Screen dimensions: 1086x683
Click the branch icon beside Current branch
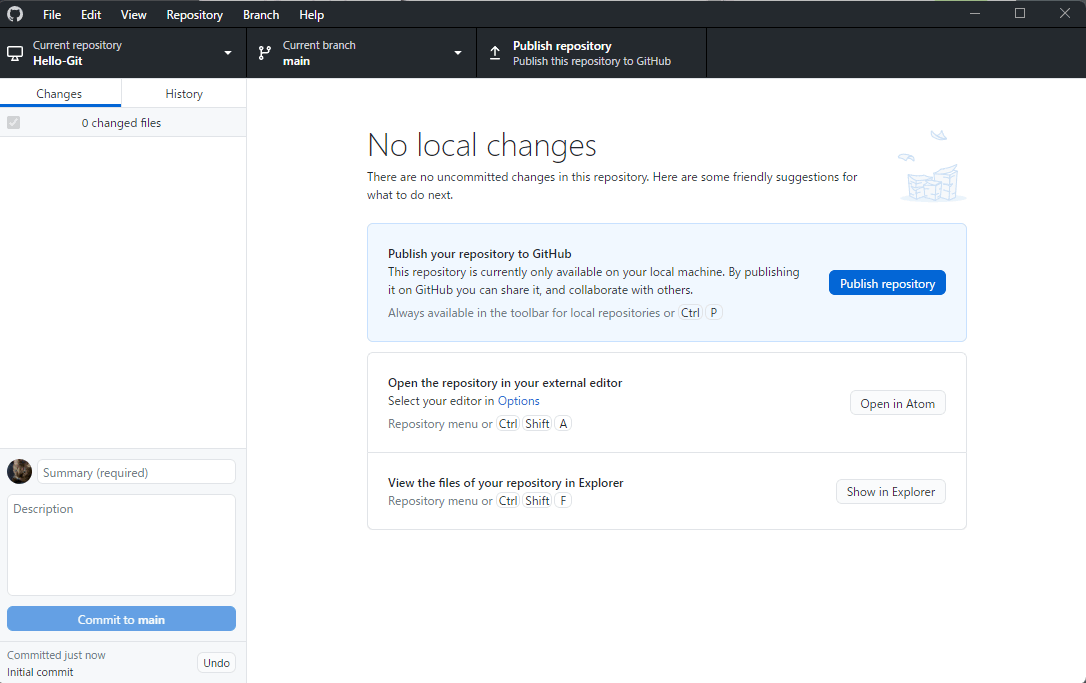click(x=264, y=53)
